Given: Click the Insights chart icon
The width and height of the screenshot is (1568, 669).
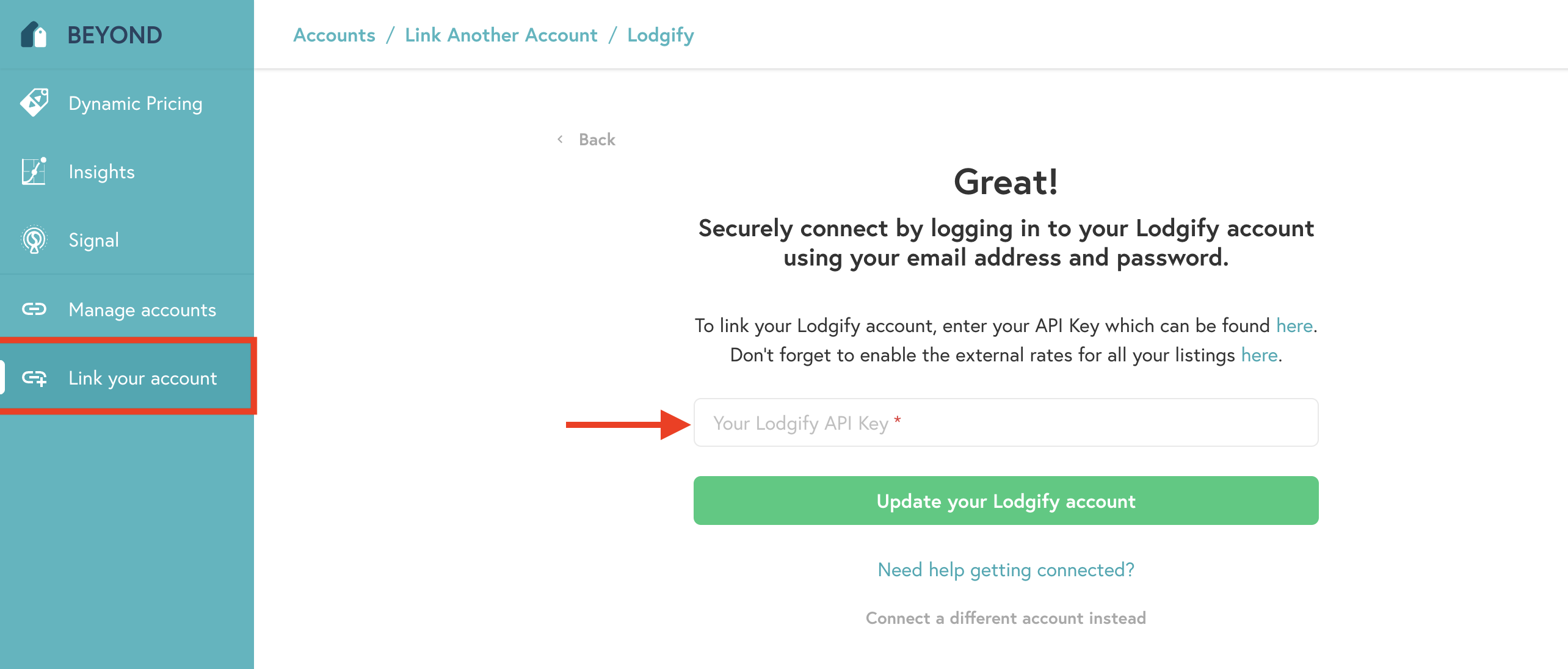Looking at the screenshot, I should (x=34, y=172).
